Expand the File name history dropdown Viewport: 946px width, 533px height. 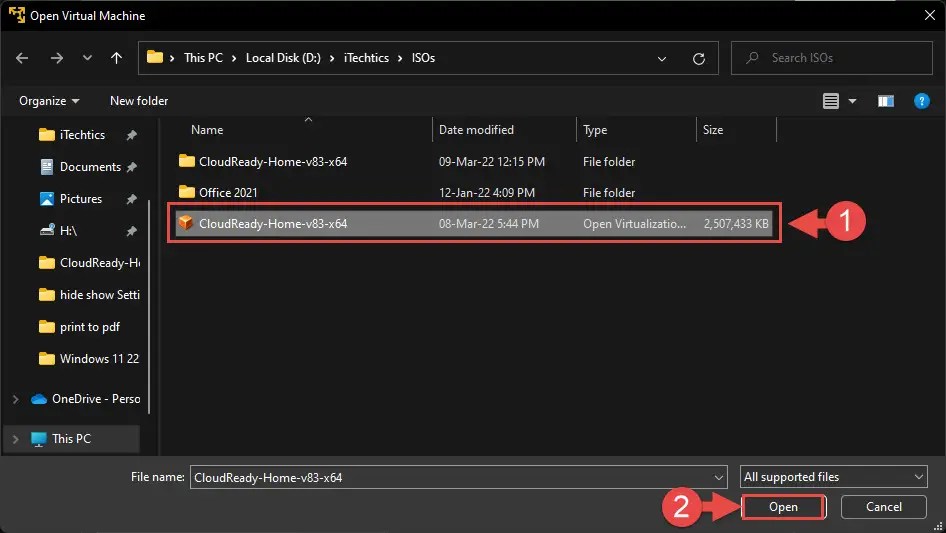(x=719, y=477)
